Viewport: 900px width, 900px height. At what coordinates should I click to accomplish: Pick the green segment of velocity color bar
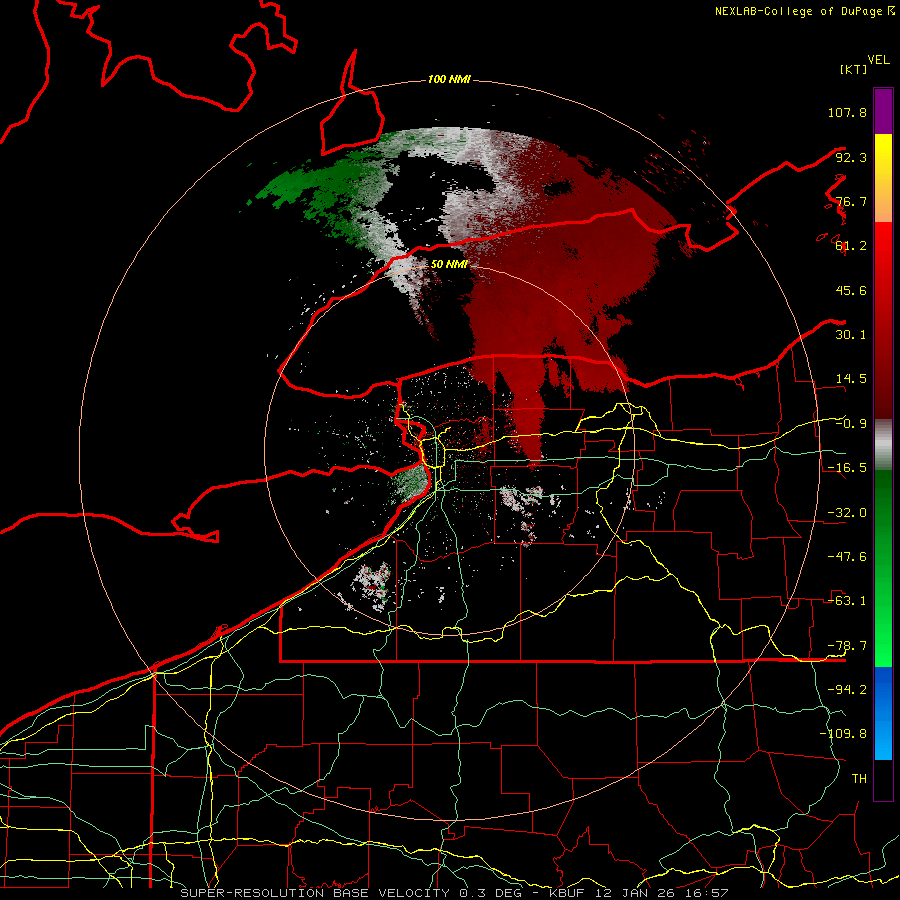click(x=883, y=568)
